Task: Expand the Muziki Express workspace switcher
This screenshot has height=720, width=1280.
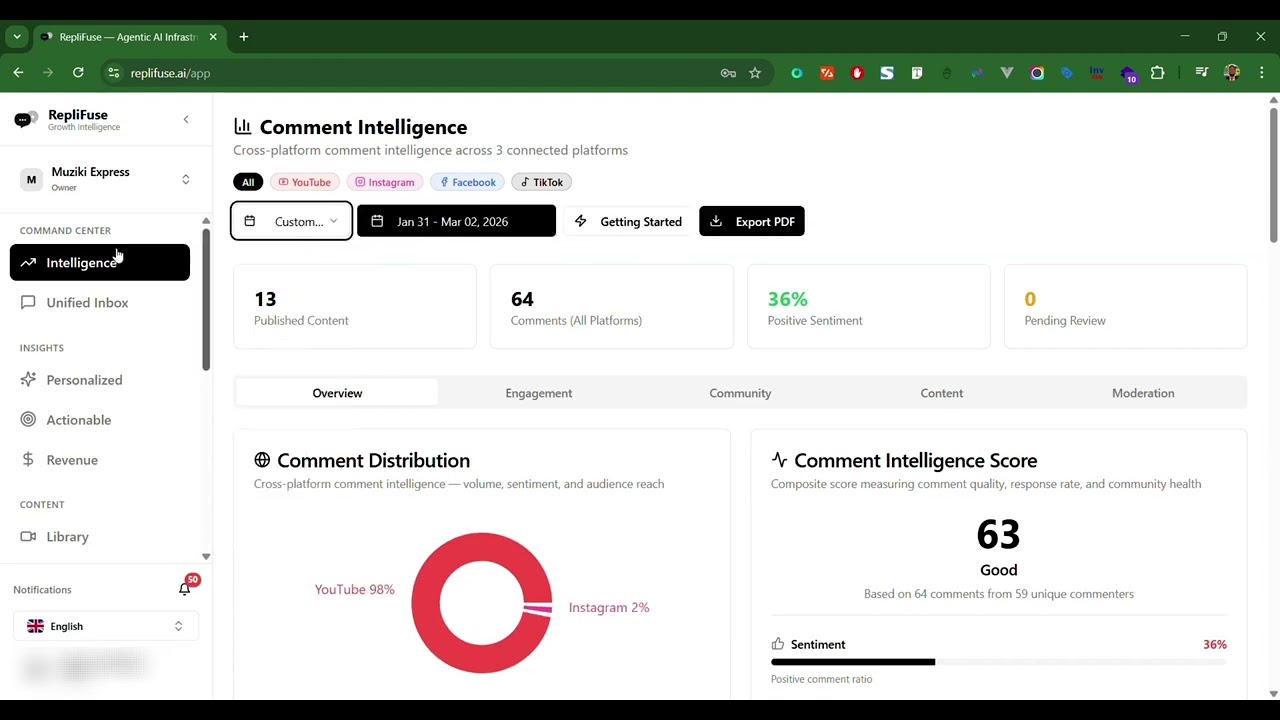Action: click(105, 179)
